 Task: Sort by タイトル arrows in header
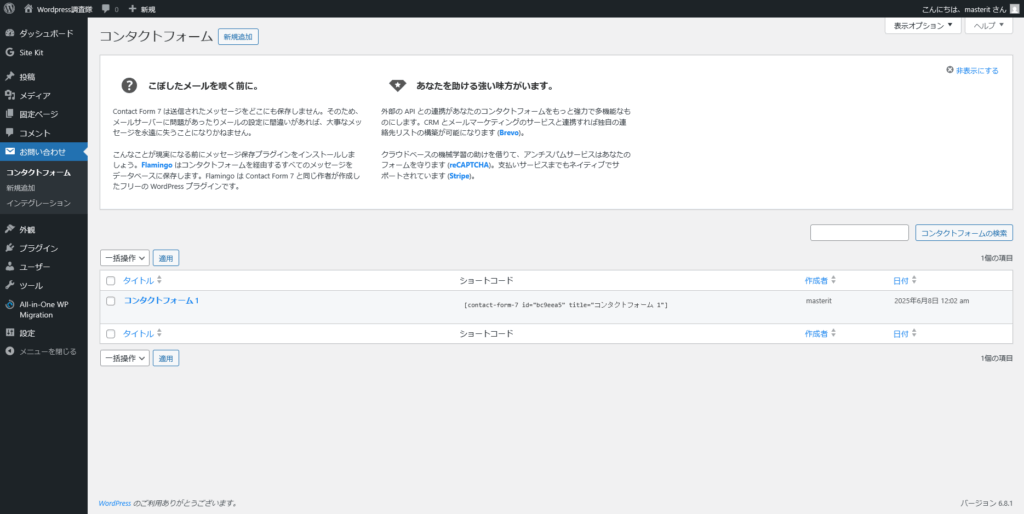(159, 281)
